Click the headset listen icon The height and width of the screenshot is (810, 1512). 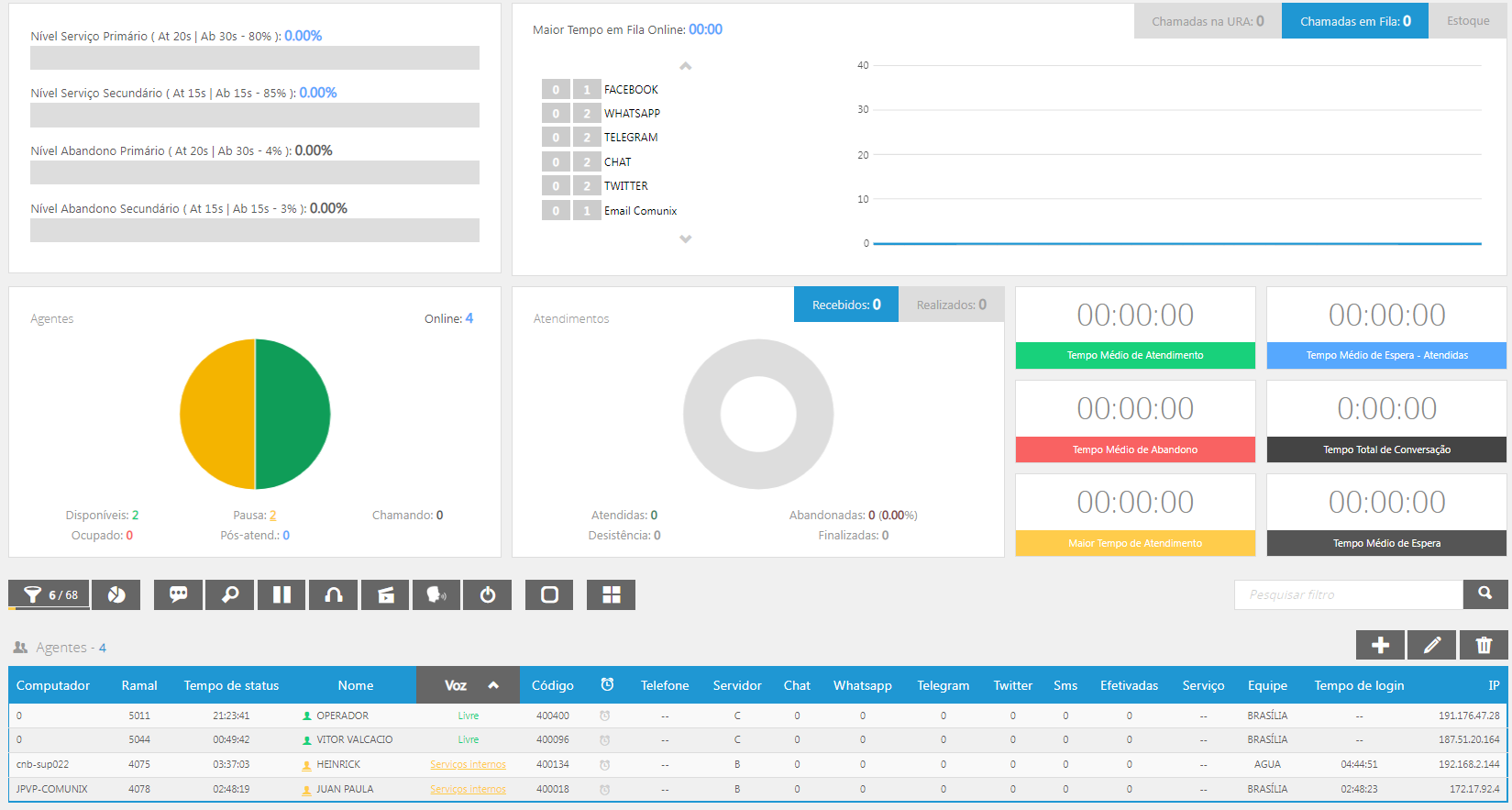point(334,594)
